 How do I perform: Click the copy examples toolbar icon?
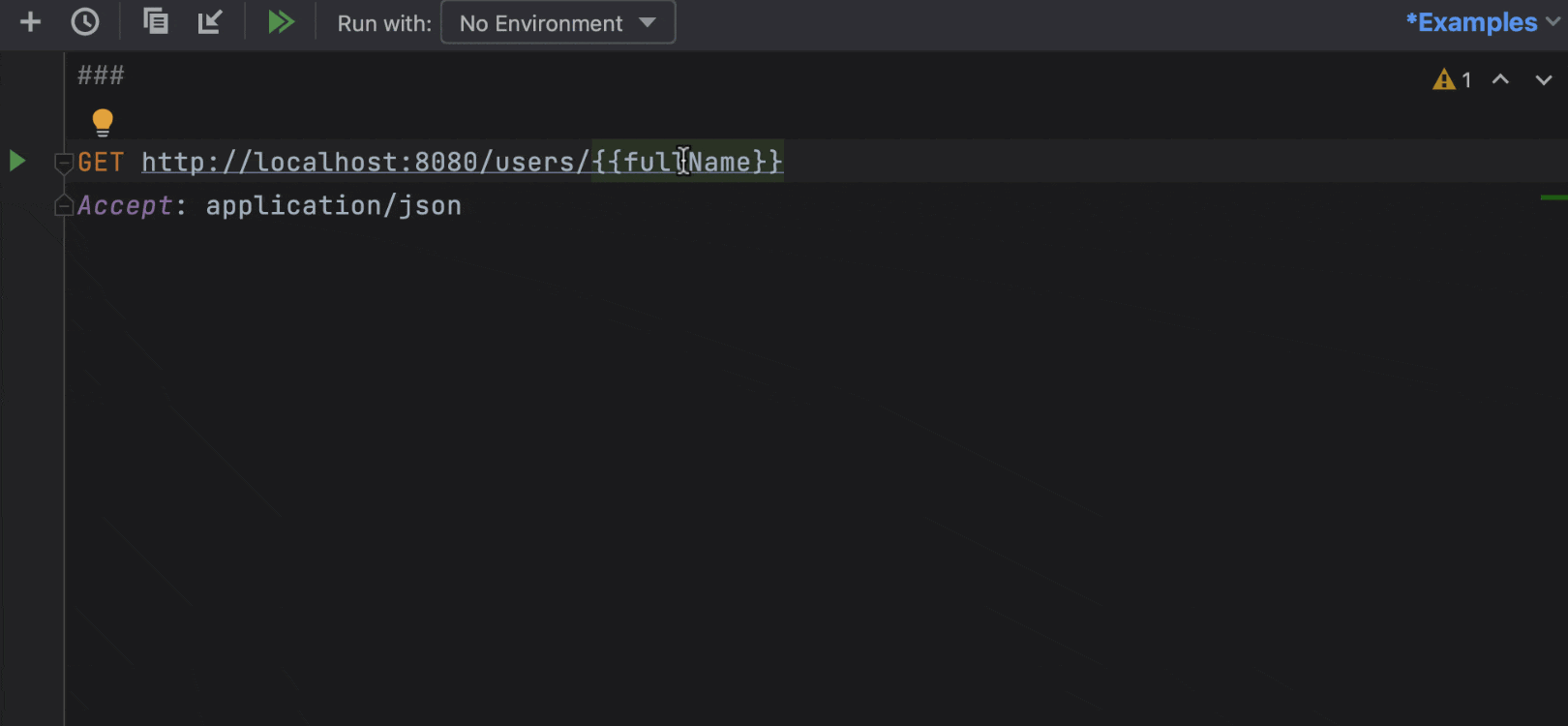pyautogui.click(x=155, y=21)
